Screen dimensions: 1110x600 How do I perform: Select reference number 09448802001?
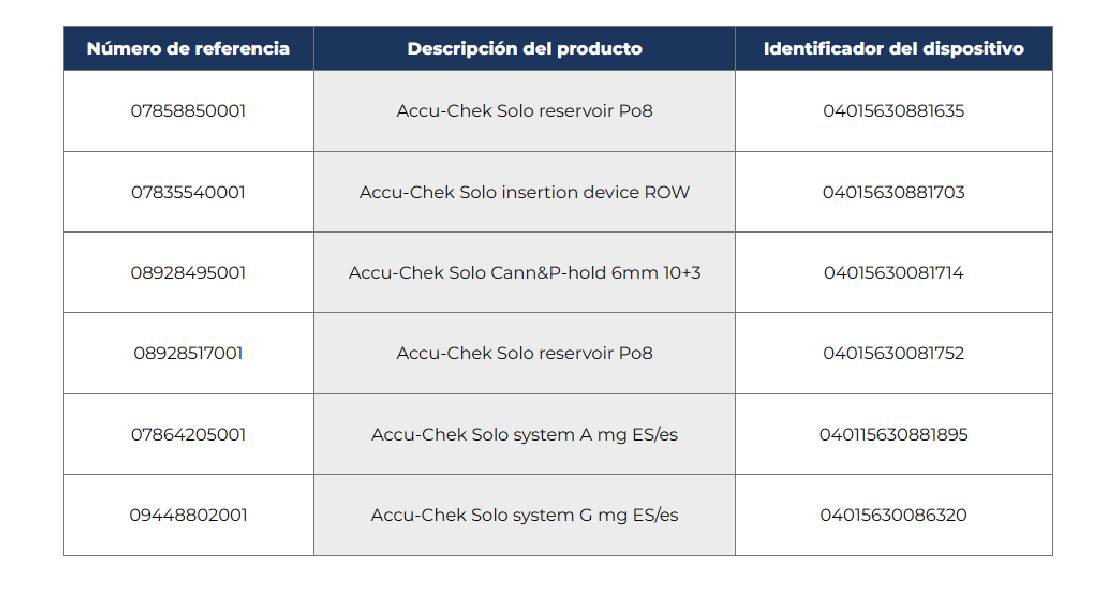(x=188, y=515)
